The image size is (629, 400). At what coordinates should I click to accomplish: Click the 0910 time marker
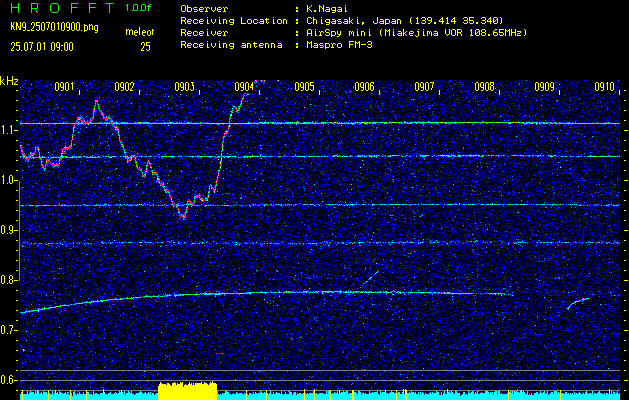click(x=605, y=87)
